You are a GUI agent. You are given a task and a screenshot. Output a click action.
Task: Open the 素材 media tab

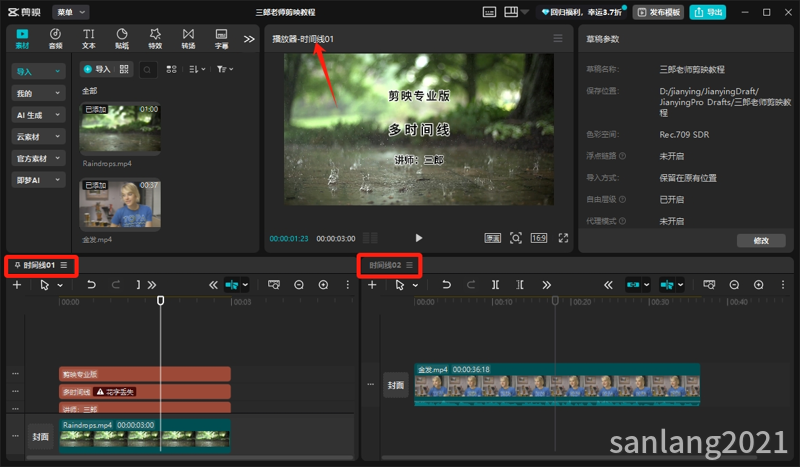[x=22, y=38]
